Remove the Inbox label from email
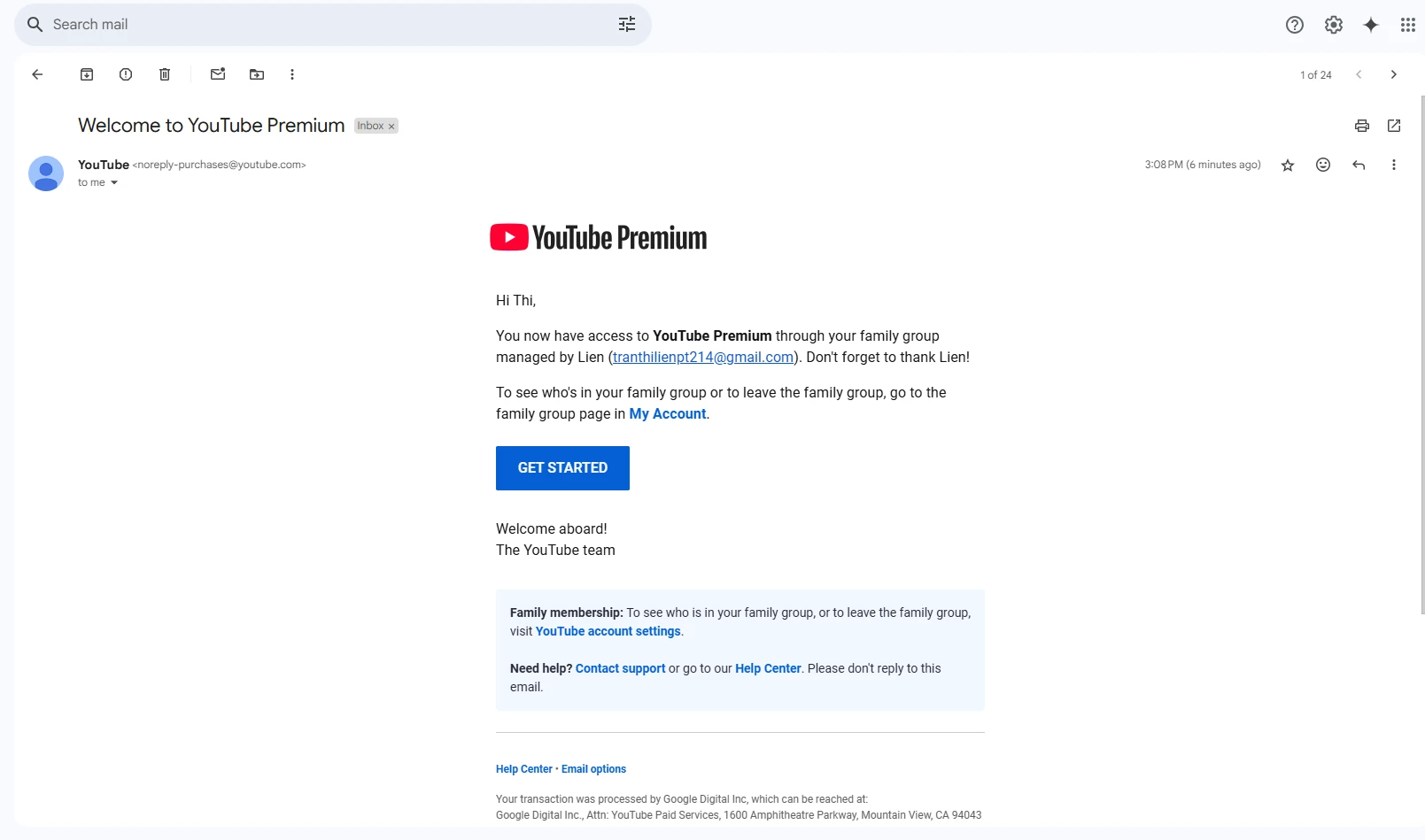 (x=391, y=127)
